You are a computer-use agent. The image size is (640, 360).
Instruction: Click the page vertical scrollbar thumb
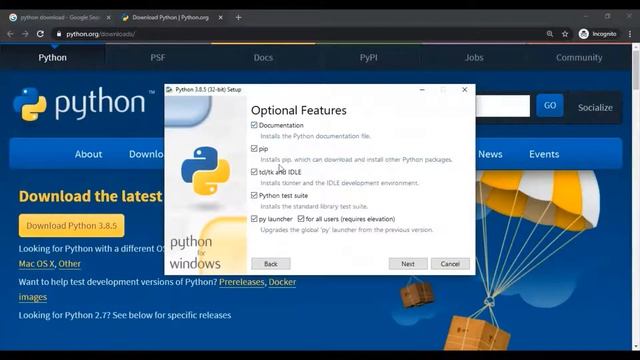[x=636, y=70]
